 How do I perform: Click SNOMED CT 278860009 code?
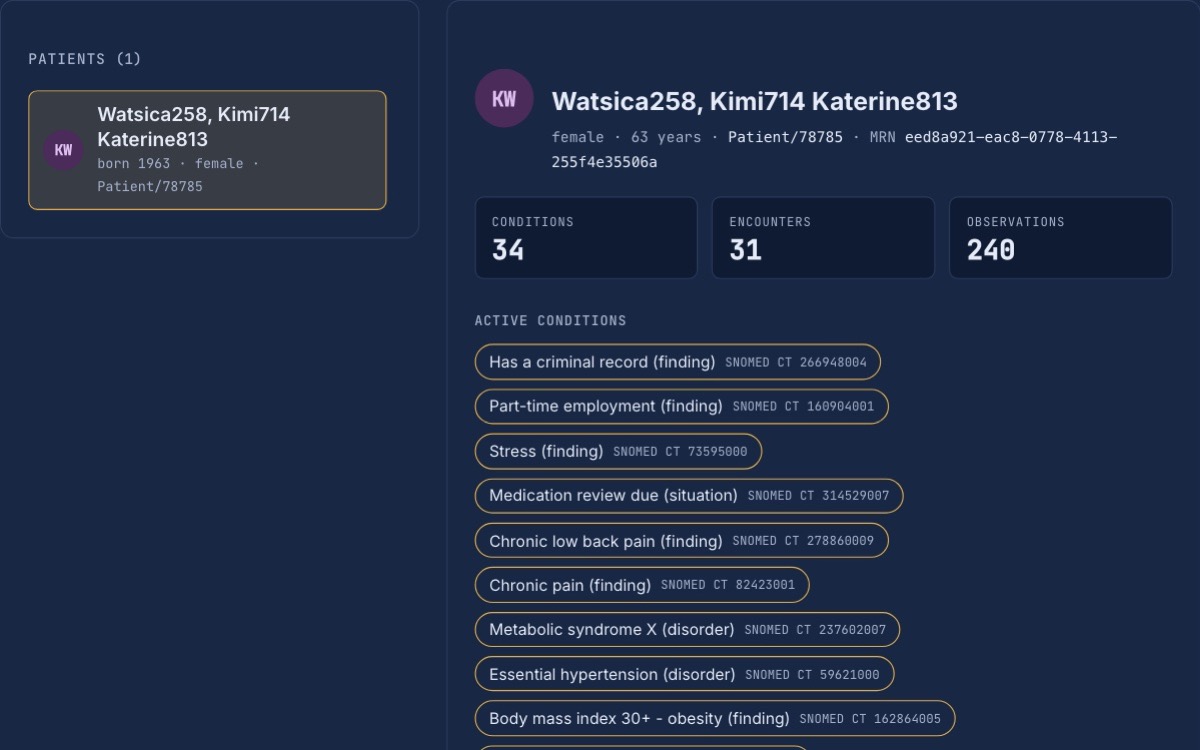803,541
